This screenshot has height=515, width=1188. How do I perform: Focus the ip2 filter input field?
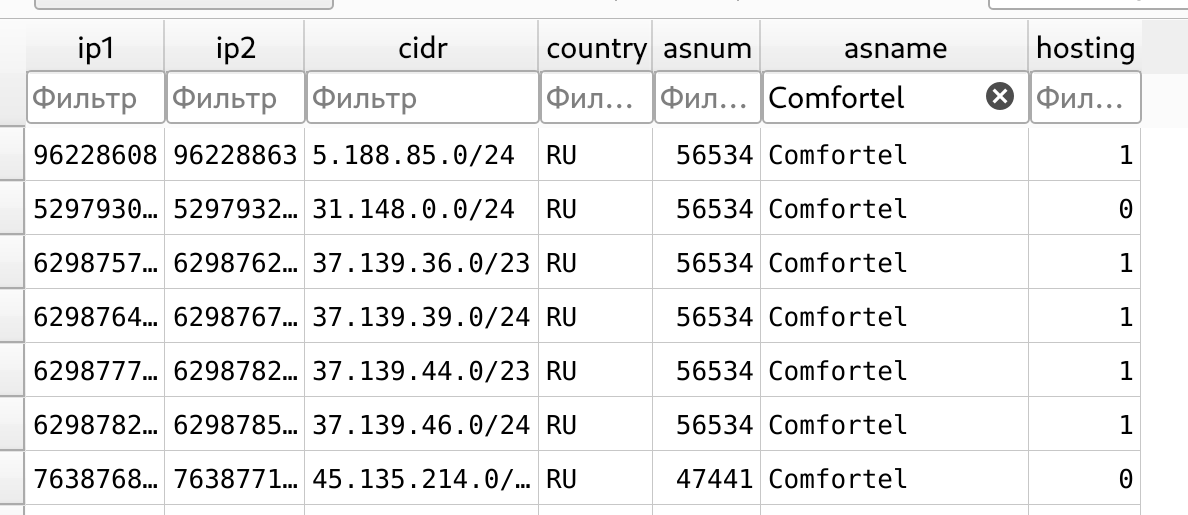(235, 98)
